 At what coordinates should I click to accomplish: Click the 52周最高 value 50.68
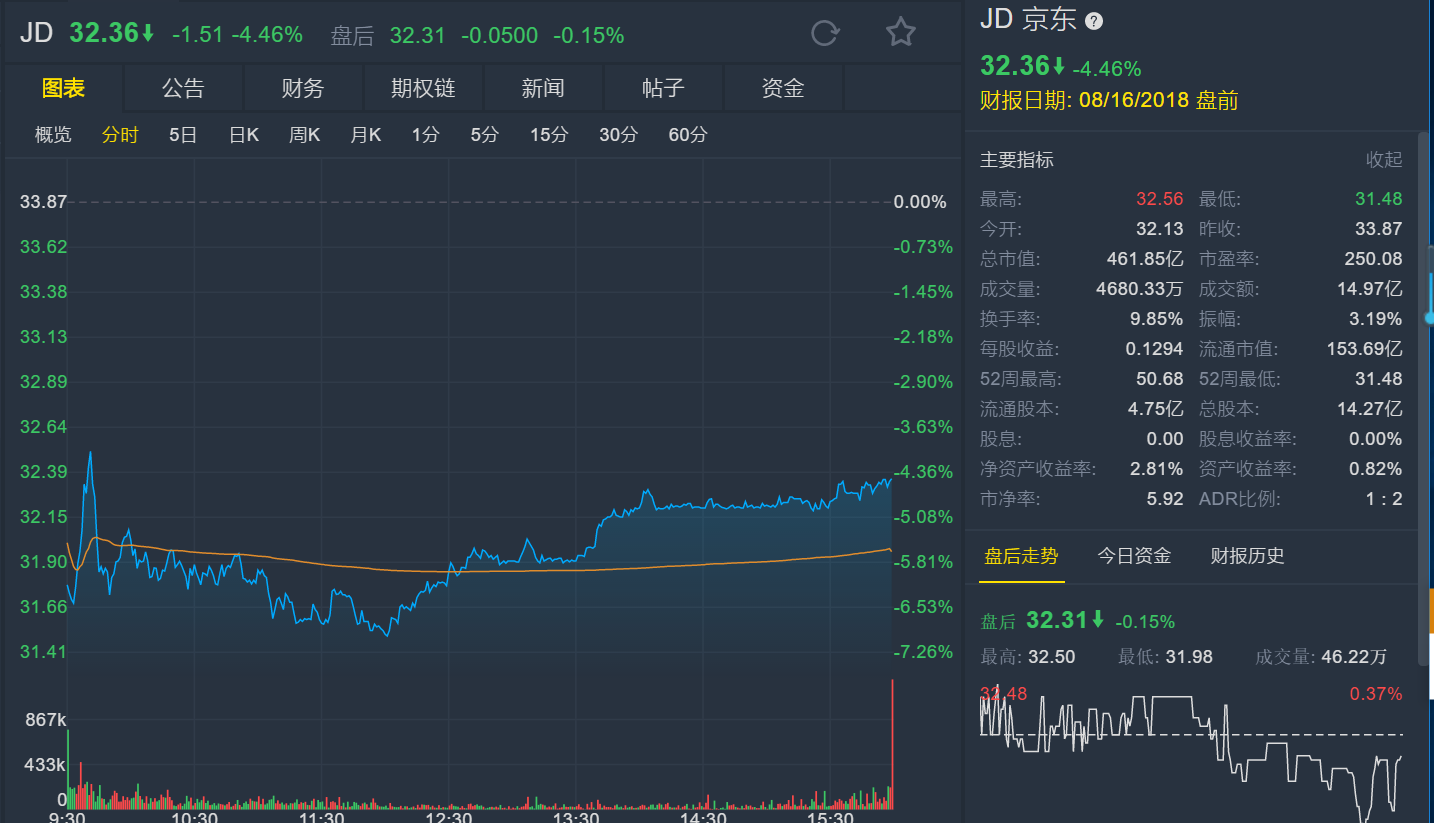coord(1160,379)
